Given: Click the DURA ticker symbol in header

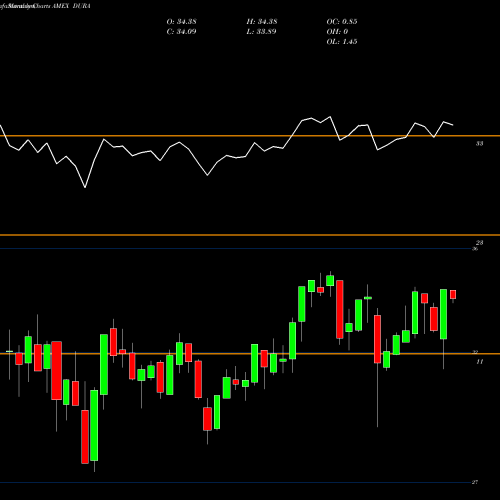Looking at the screenshot, I should (x=82, y=6).
